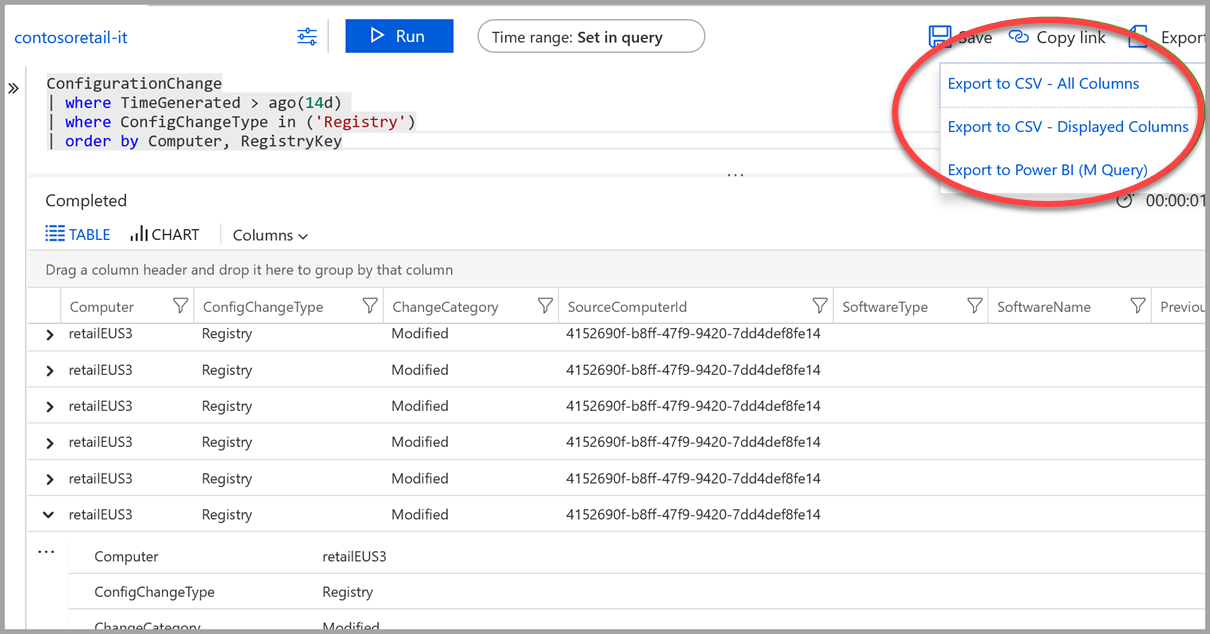This screenshot has width=1210, height=634.
Task: Open the ChangeCategory column filter icon
Action: tap(545, 306)
